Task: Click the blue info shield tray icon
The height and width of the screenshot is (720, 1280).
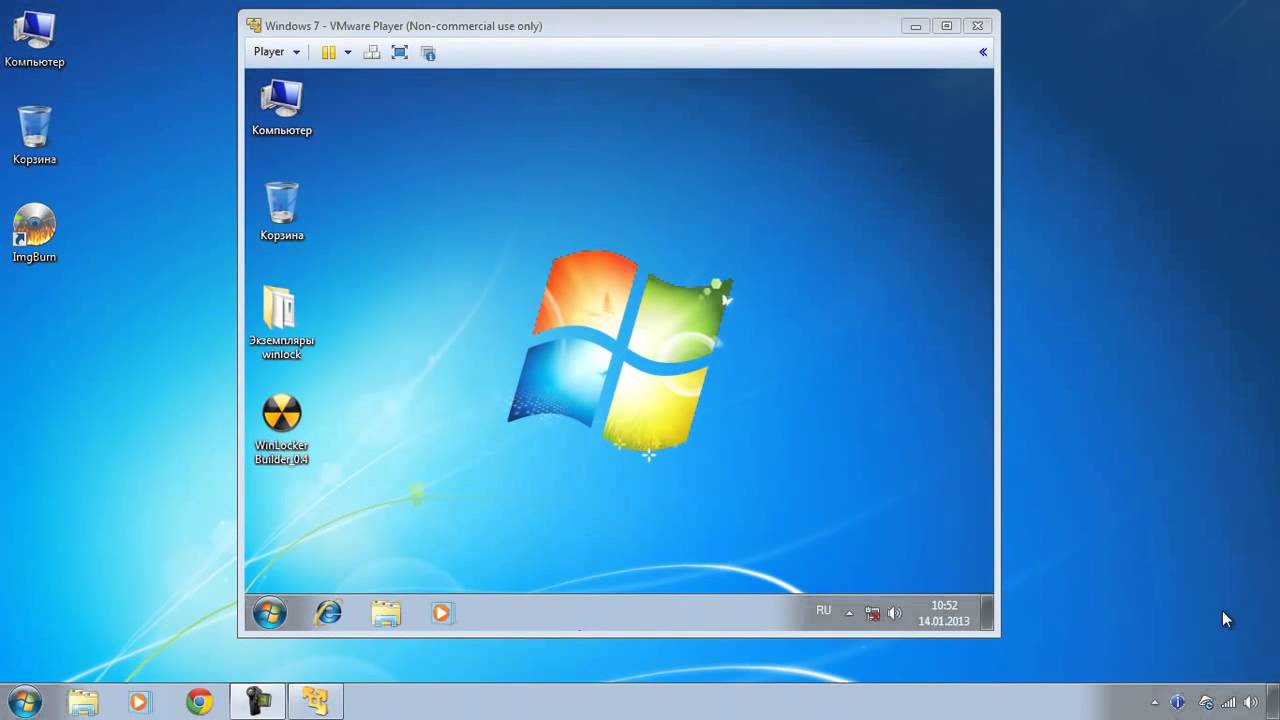Action: click(1178, 702)
